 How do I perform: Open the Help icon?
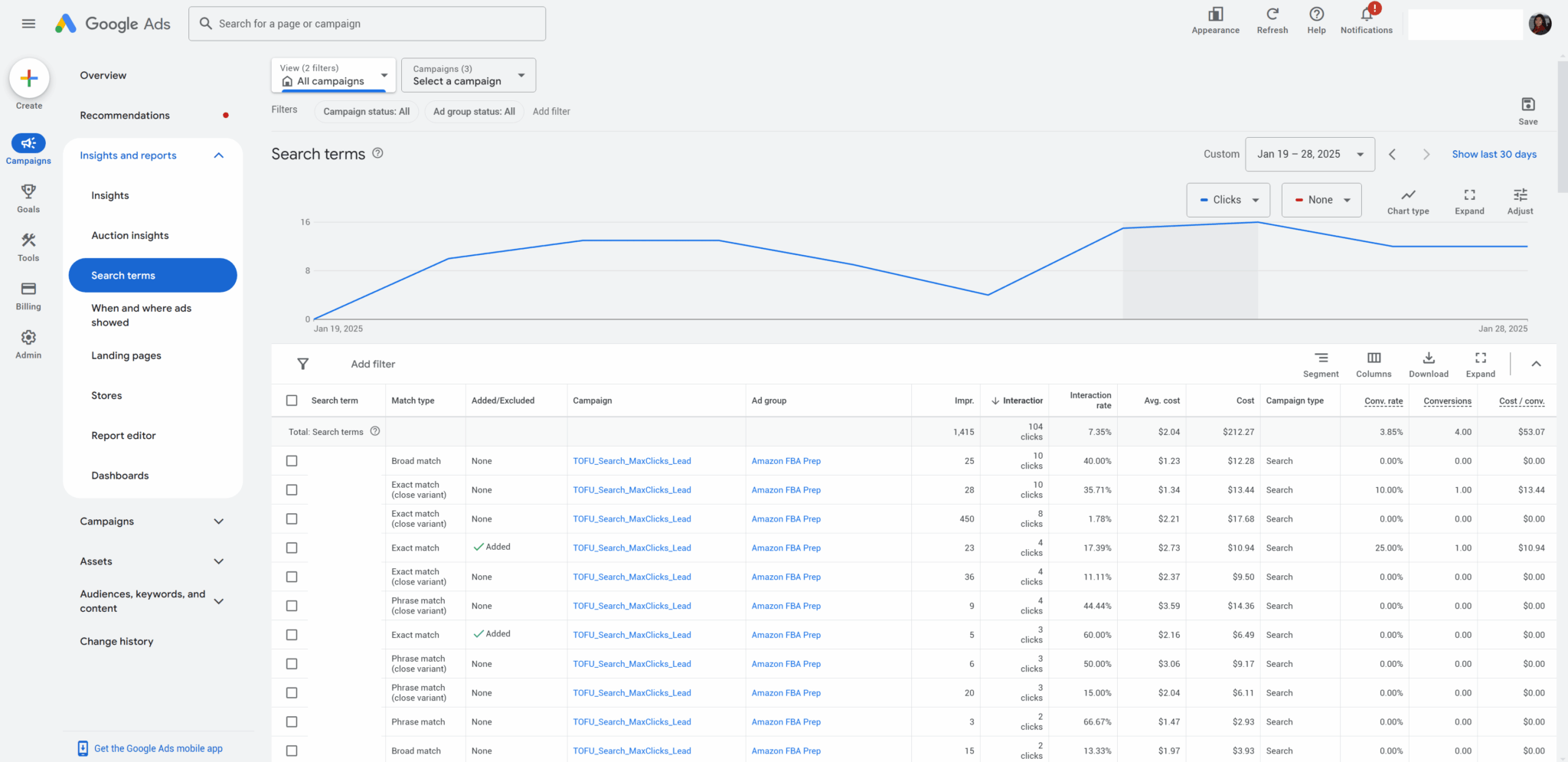click(x=1316, y=15)
